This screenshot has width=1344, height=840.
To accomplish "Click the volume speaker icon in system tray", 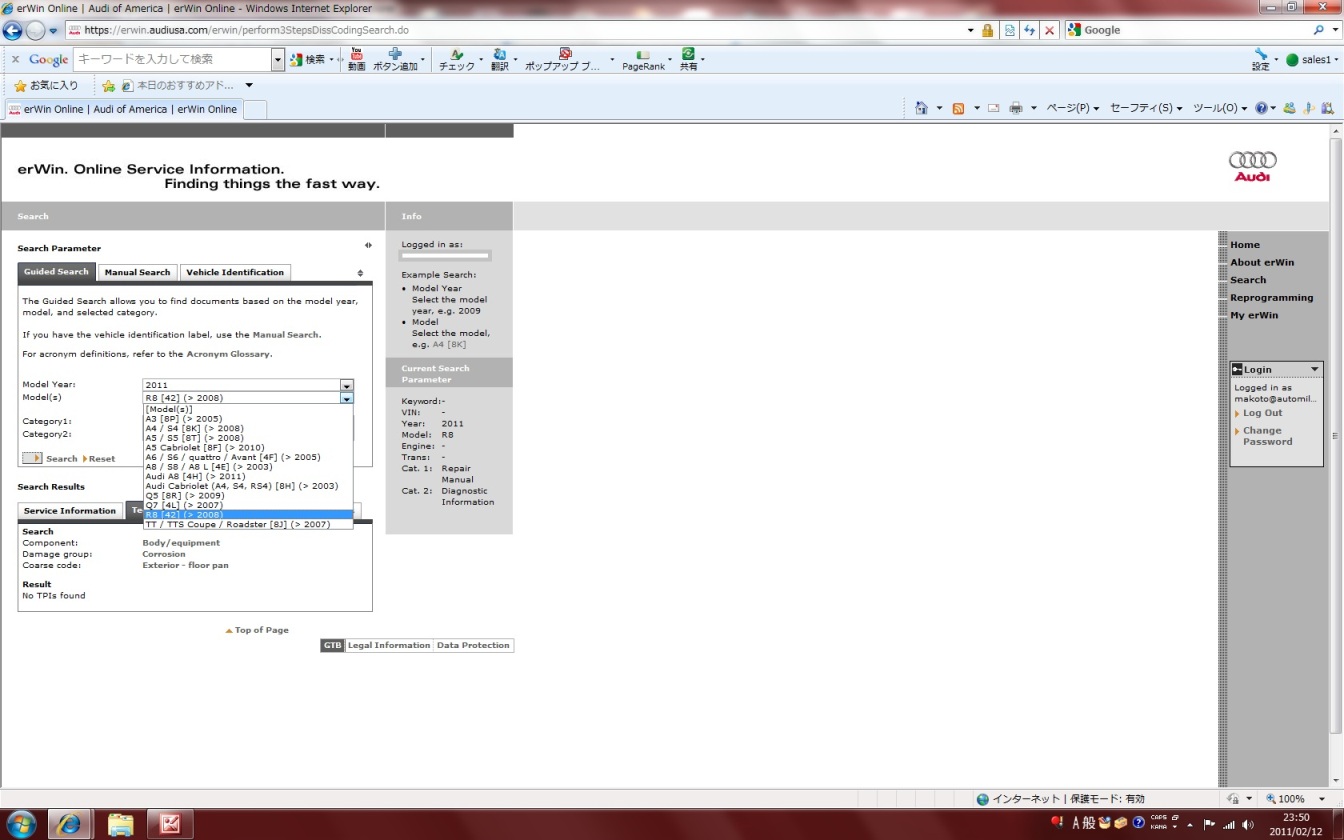I will [1248, 824].
